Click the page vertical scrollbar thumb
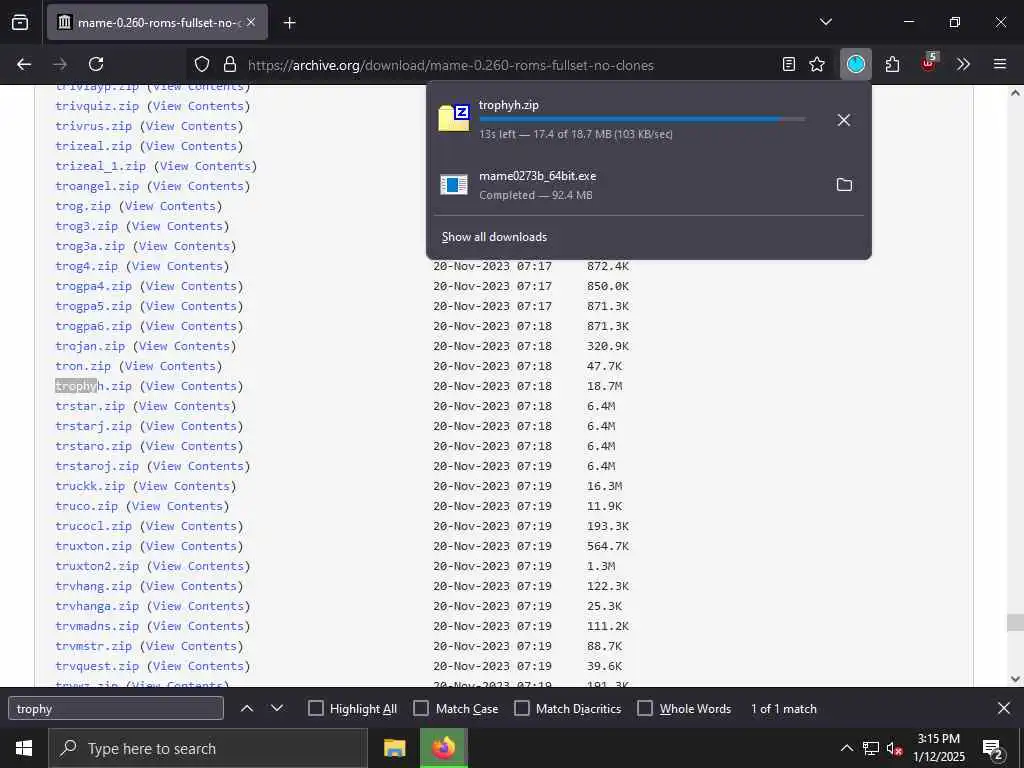 point(1015,622)
